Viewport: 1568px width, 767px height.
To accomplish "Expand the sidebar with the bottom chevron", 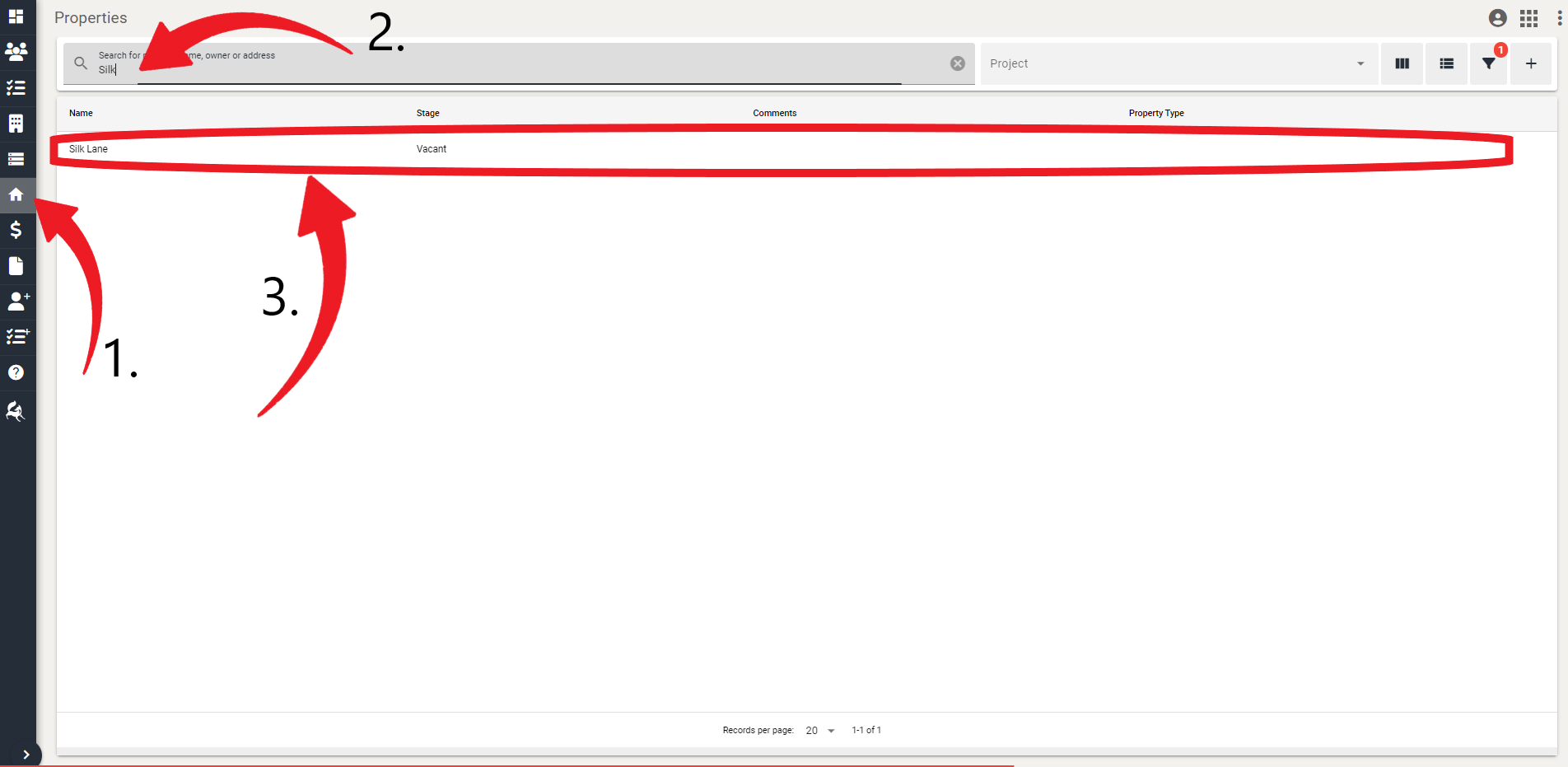I will [x=26, y=754].
